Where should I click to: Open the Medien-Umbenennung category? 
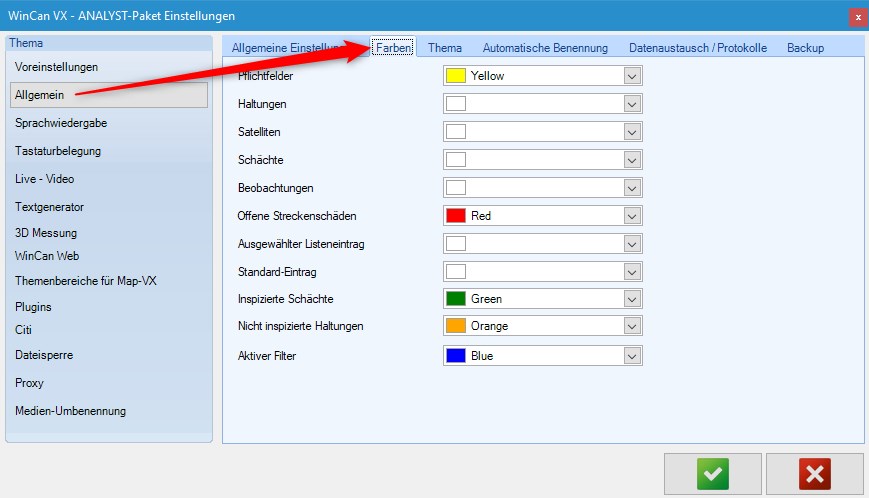coord(70,411)
